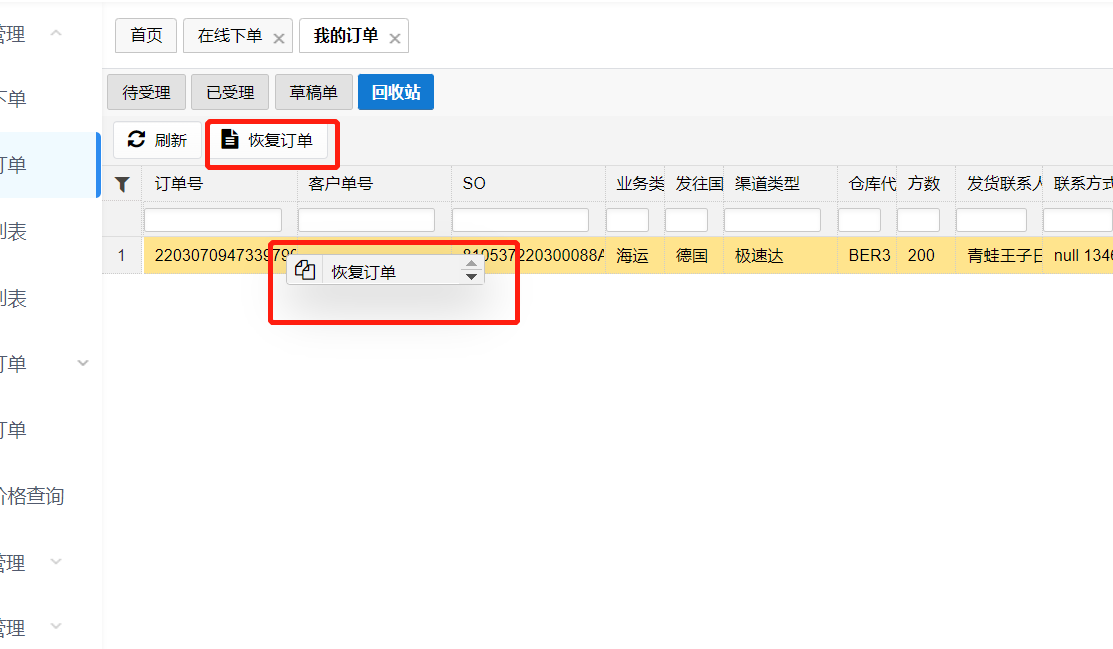The width and height of the screenshot is (1113, 649).
Task: Click the 200 cell in 方数 column
Action: [x=925, y=256]
